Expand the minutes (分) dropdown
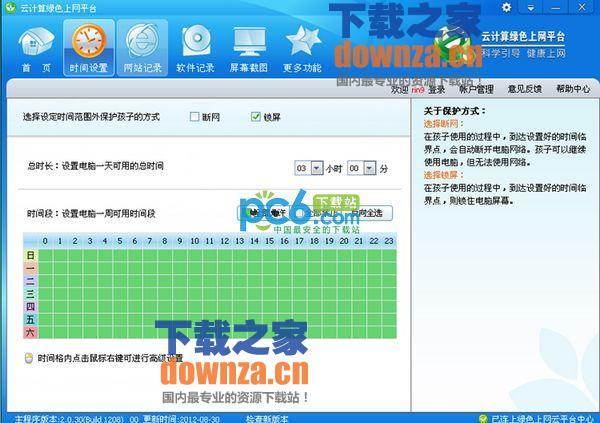 tap(369, 168)
